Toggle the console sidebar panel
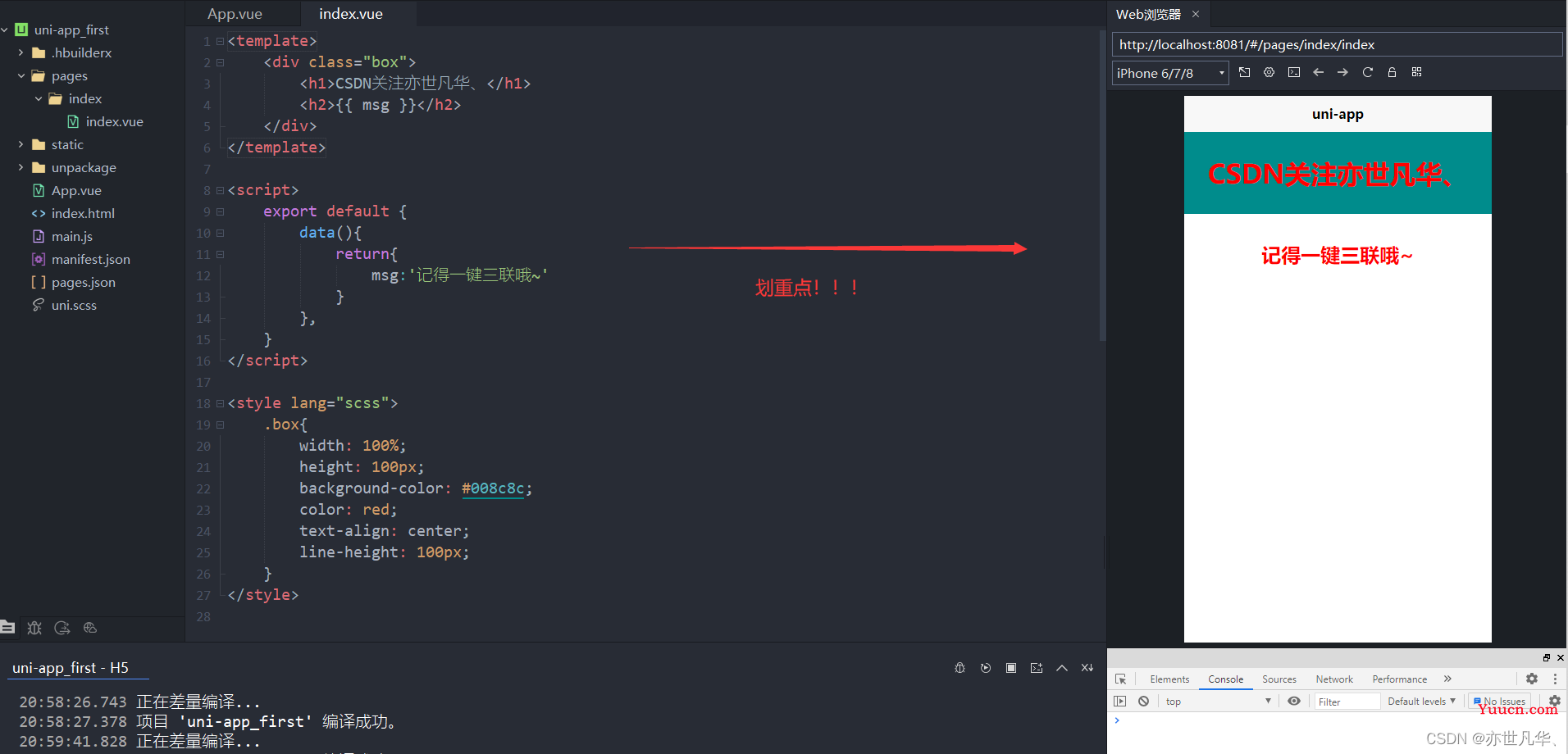 (1119, 701)
